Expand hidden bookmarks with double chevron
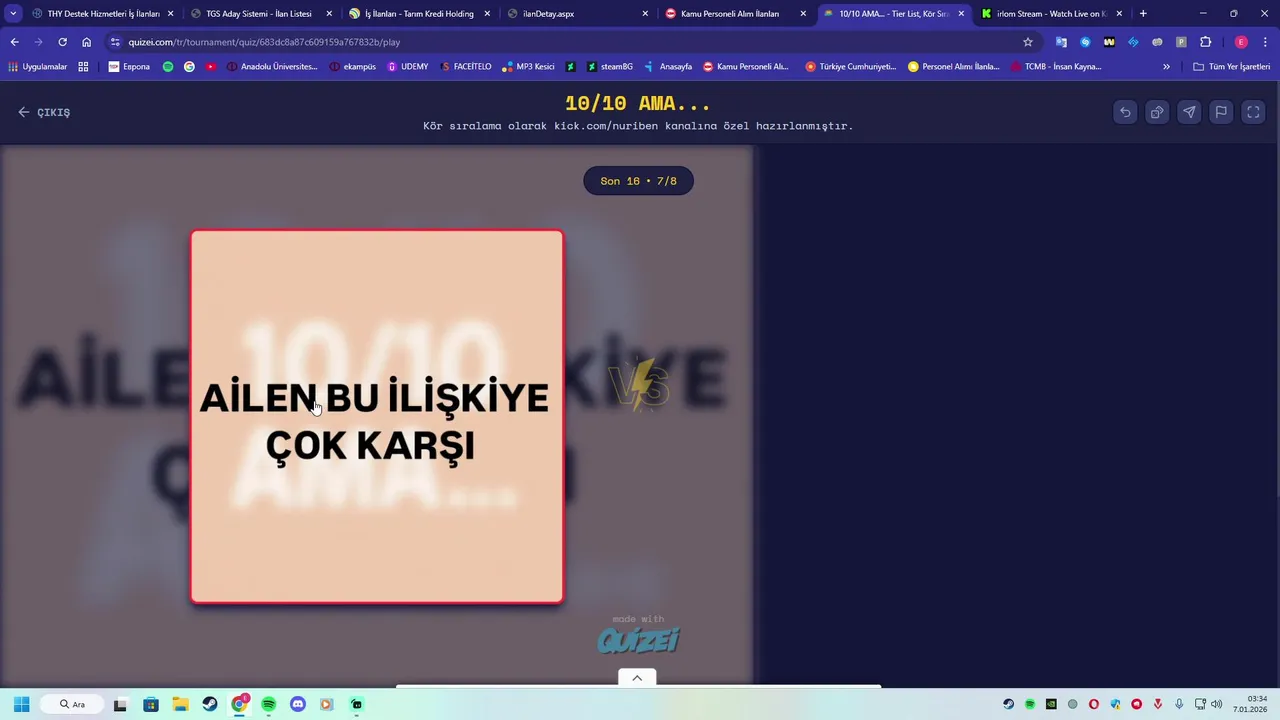The image size is (1280, 720). click(x=1166, y=67)
